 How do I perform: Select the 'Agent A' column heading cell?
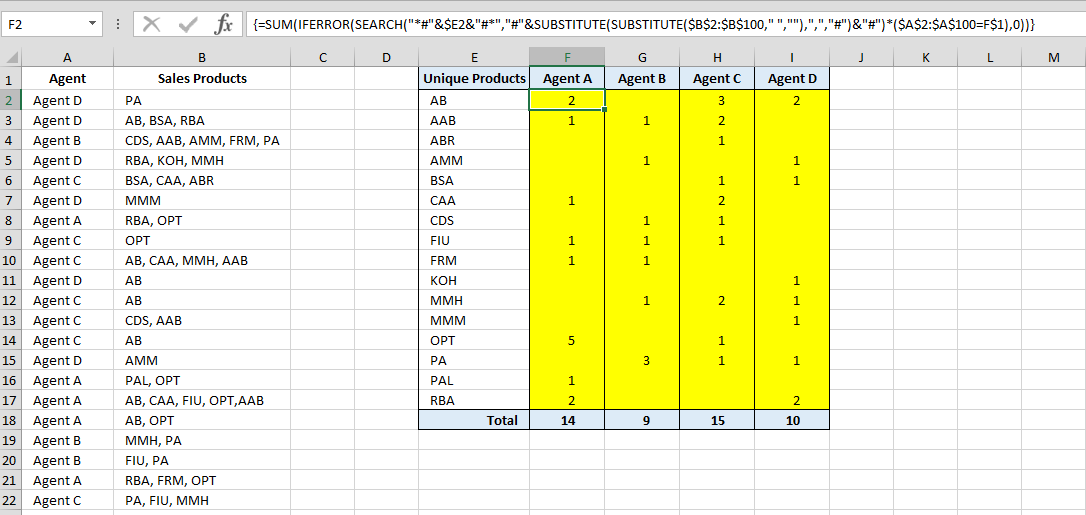[x=567, y=78]
